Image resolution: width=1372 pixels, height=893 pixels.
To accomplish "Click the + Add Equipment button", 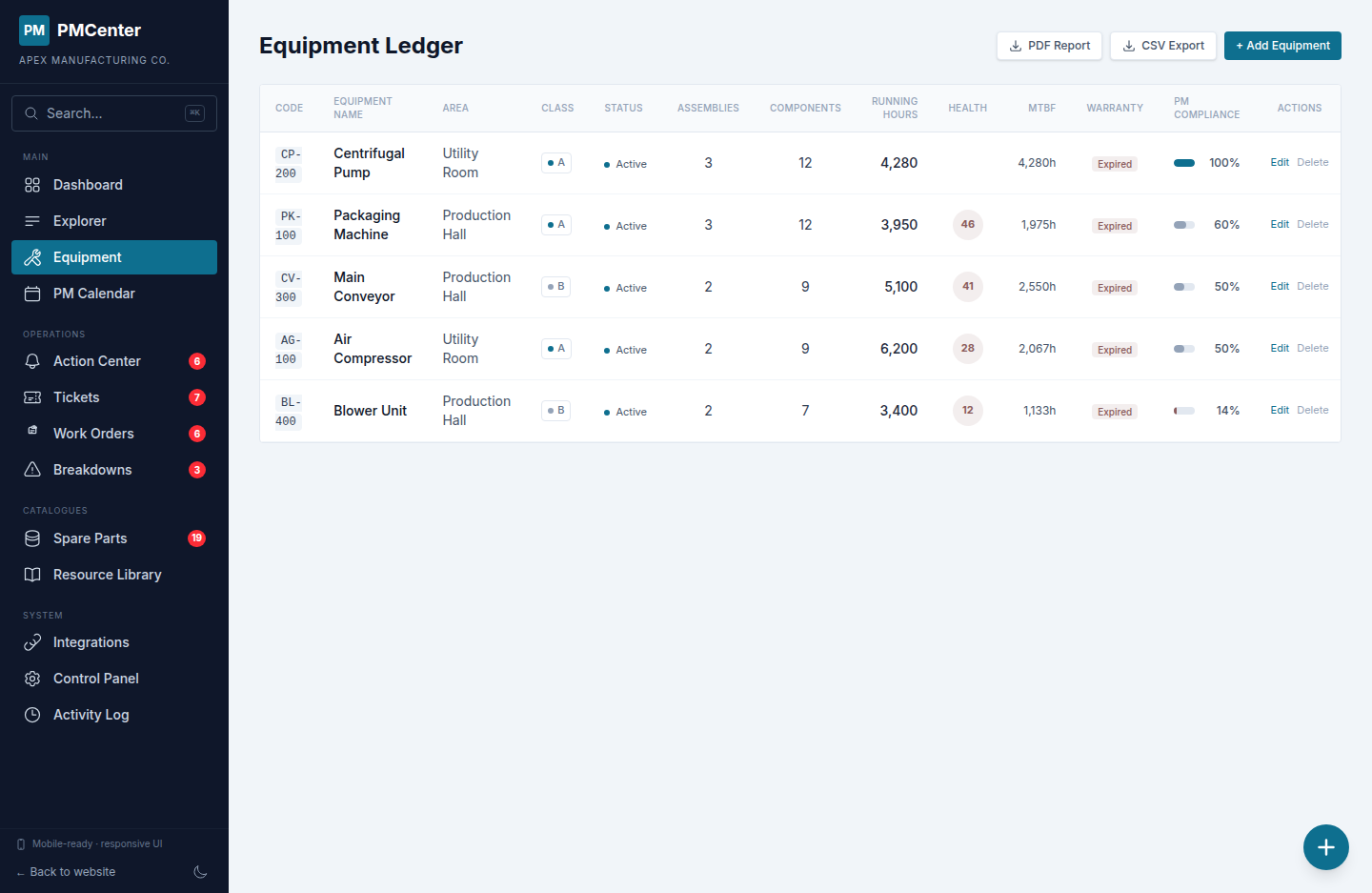I will click(1282, 45).
